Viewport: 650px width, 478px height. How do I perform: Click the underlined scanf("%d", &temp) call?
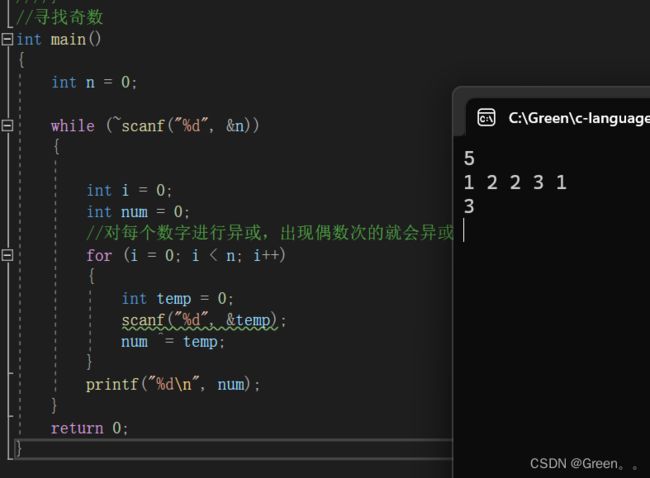199,320
